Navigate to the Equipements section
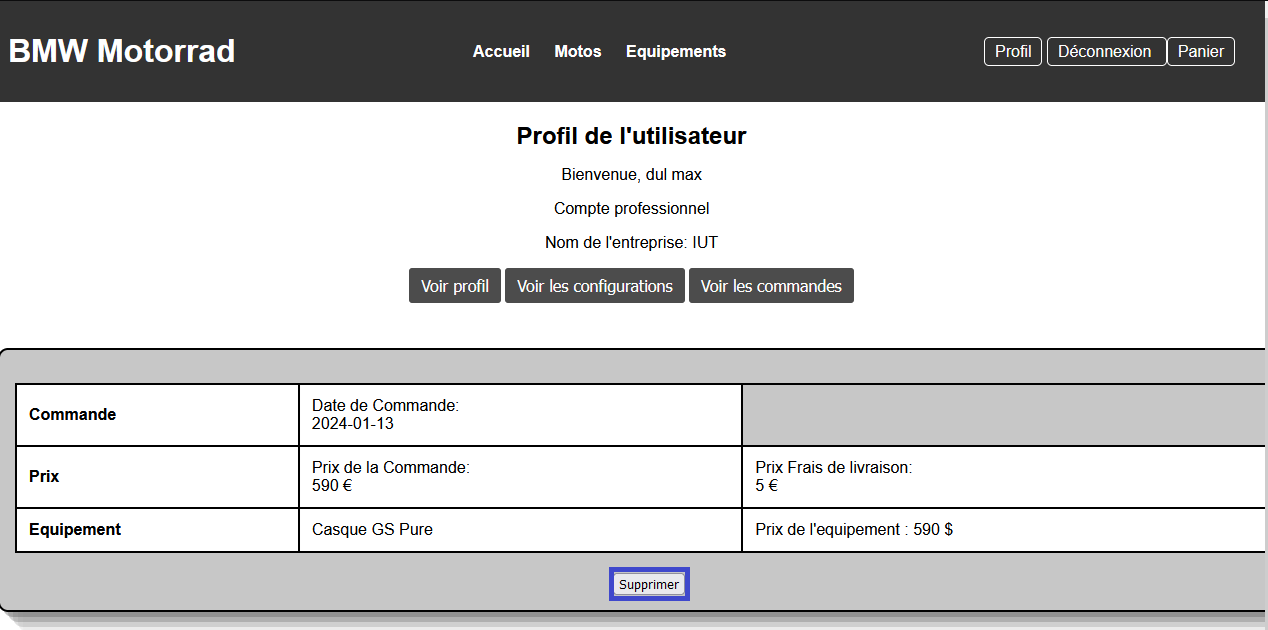Viewport: 1268px width, 630px height. tap(676, 51)
